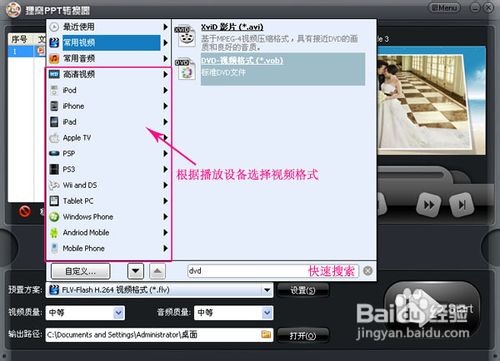Choose the PS3 device category

[x=109, y=169]
